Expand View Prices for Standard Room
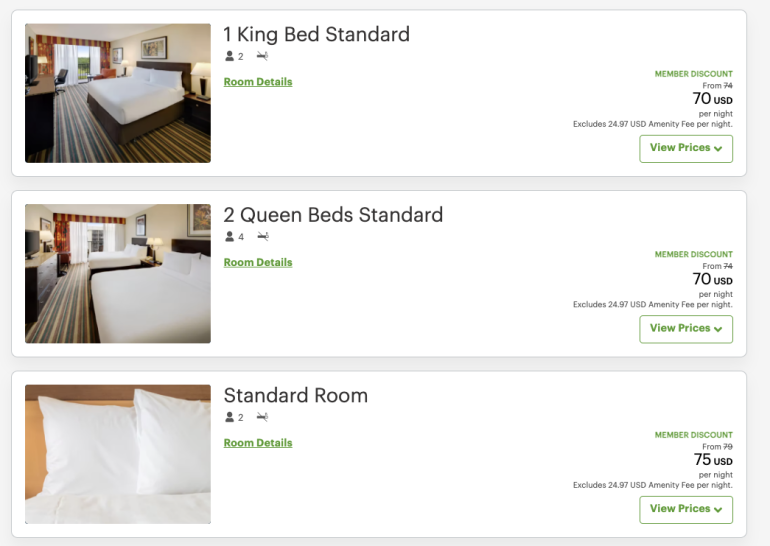 click(686, 509)
